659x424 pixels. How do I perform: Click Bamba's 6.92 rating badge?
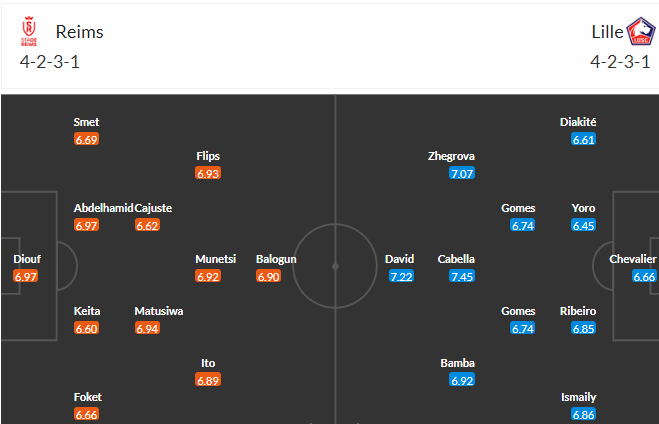(x=462, y=380)
